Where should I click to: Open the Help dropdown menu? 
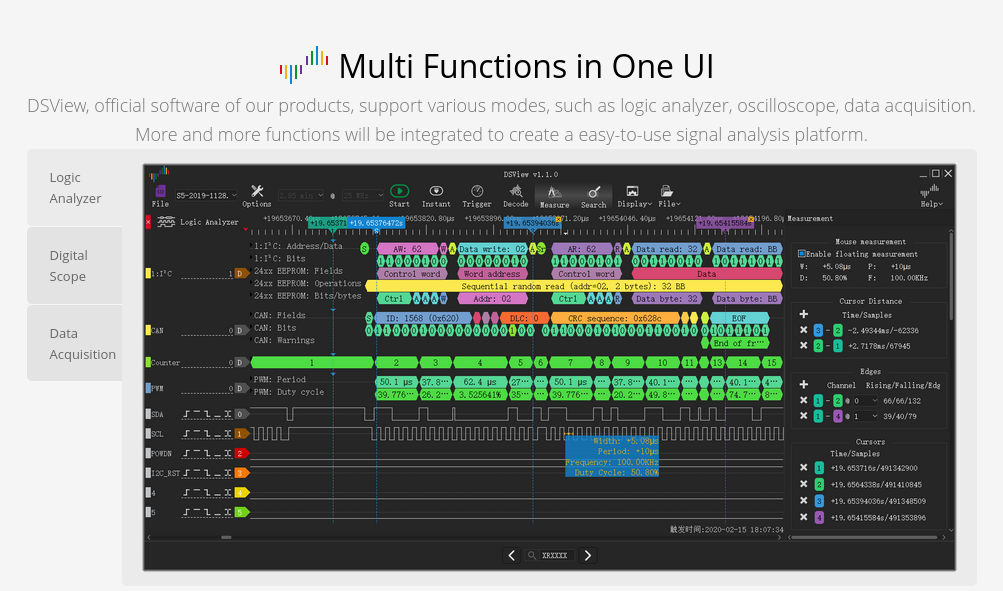click(x=932, y=194)
